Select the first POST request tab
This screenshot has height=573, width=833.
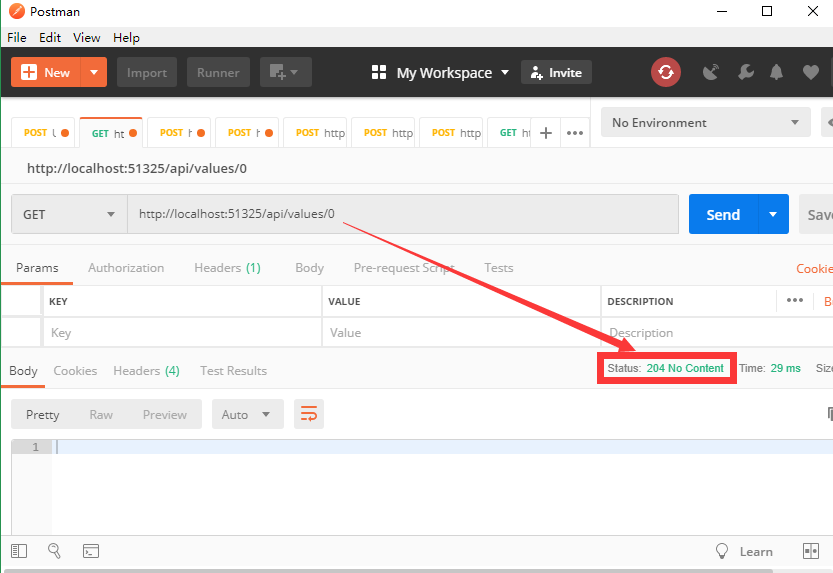pos(45,133)
